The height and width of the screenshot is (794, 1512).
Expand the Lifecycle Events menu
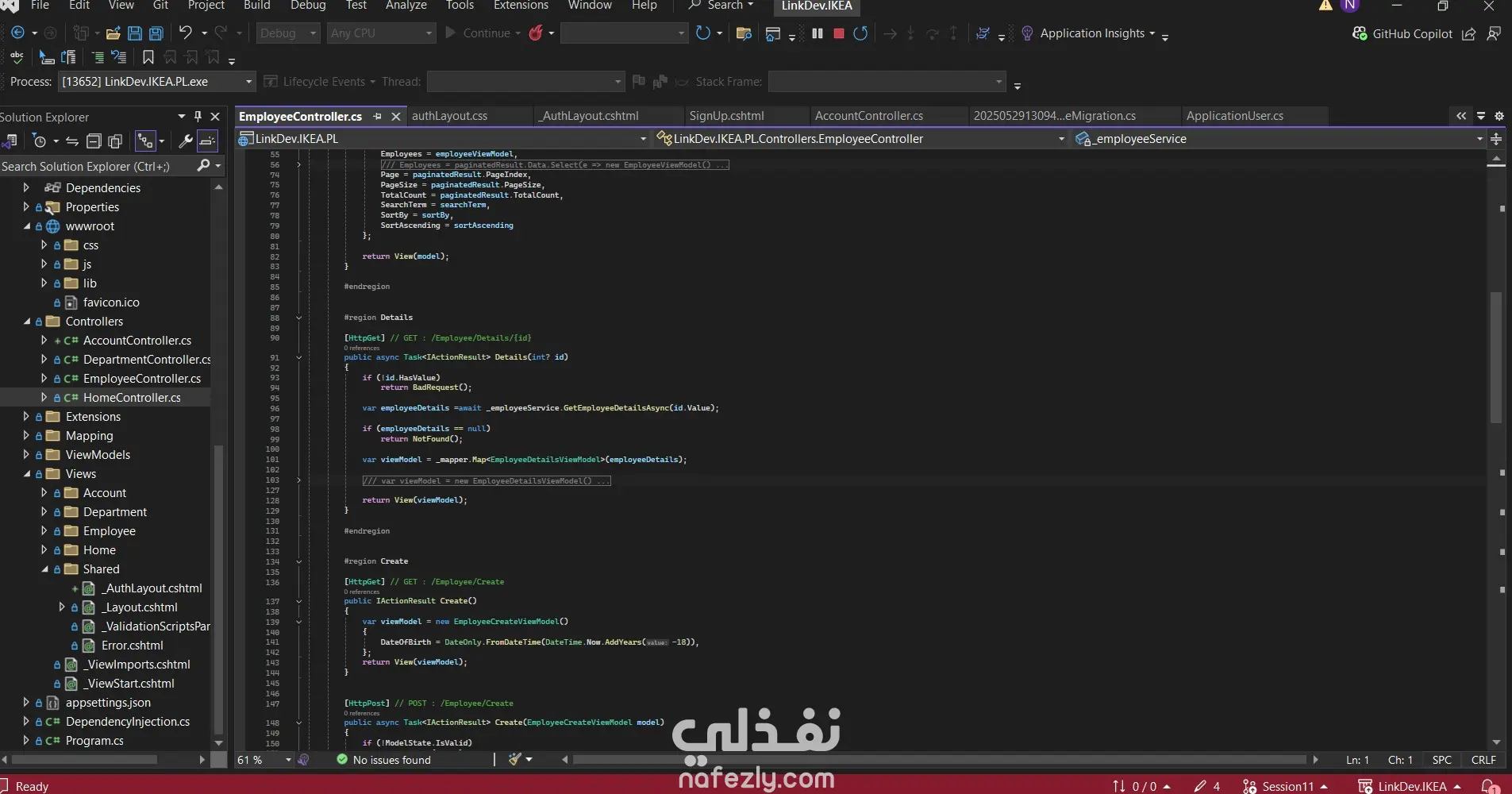pos(320,82)
